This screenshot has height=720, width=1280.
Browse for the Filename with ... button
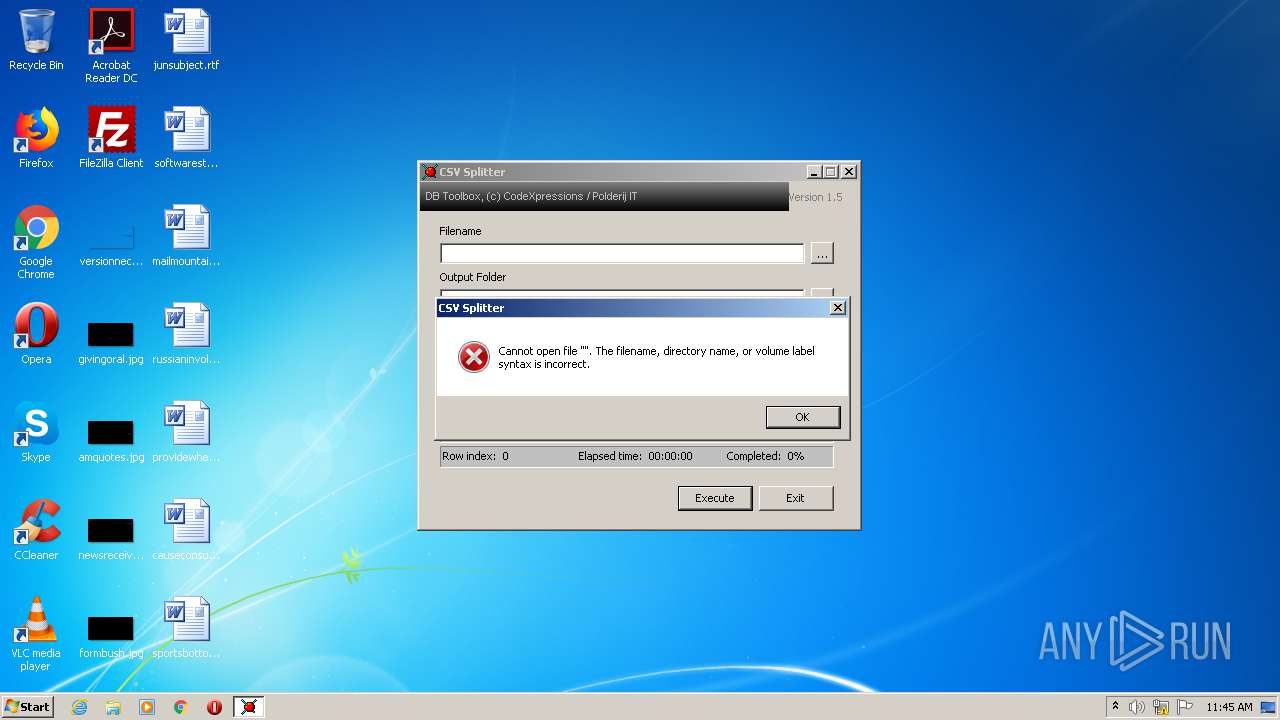pyautogui.click(x=822, y=254)
